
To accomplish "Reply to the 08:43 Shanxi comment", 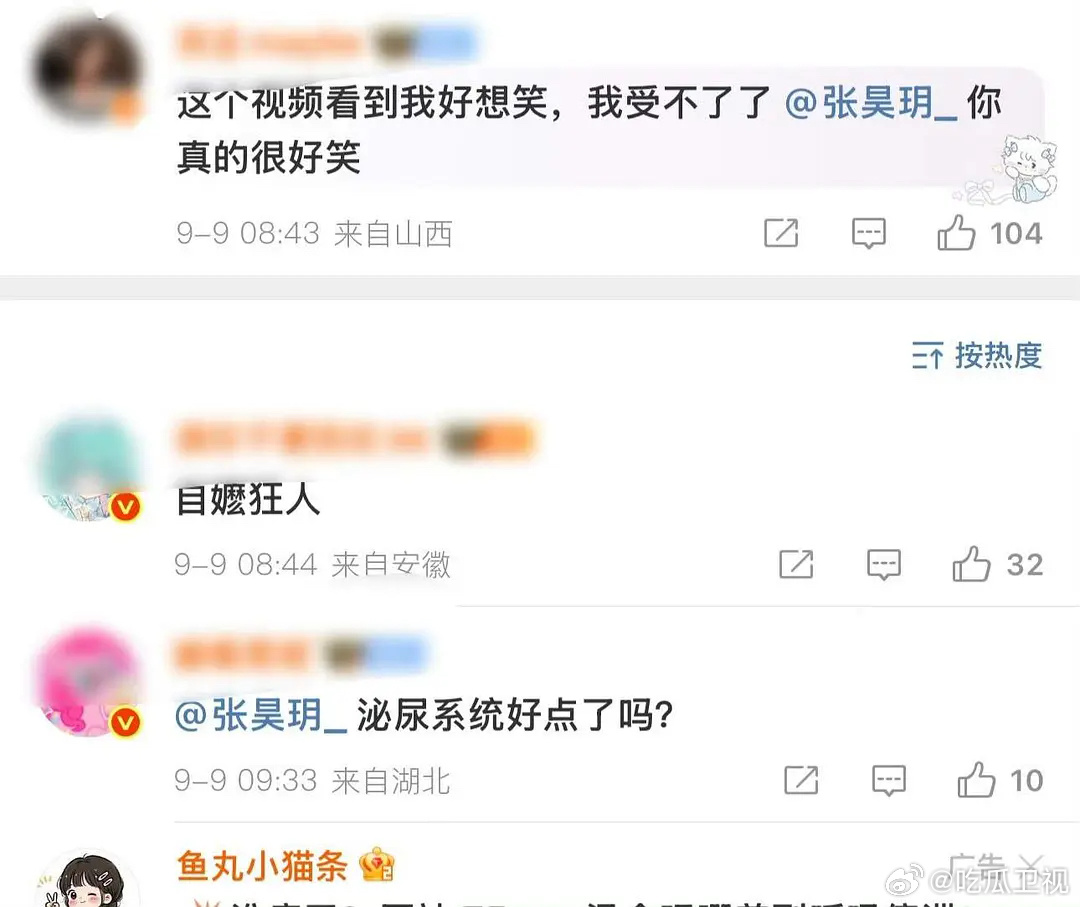I will click(x=869, y=233).
